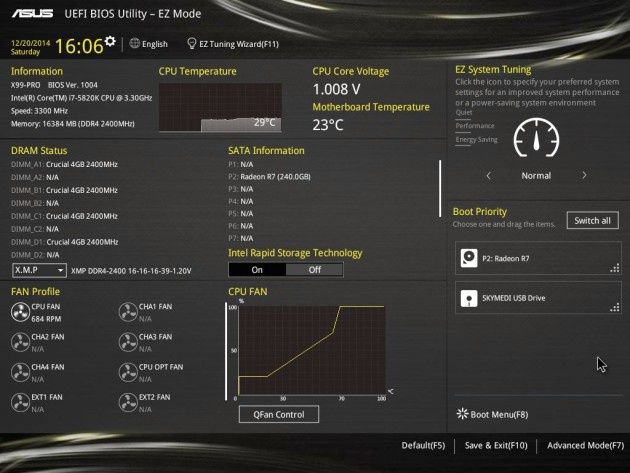Choose Save & Exit(F10)
630x473 pixels.
click(x=496, y=445)
